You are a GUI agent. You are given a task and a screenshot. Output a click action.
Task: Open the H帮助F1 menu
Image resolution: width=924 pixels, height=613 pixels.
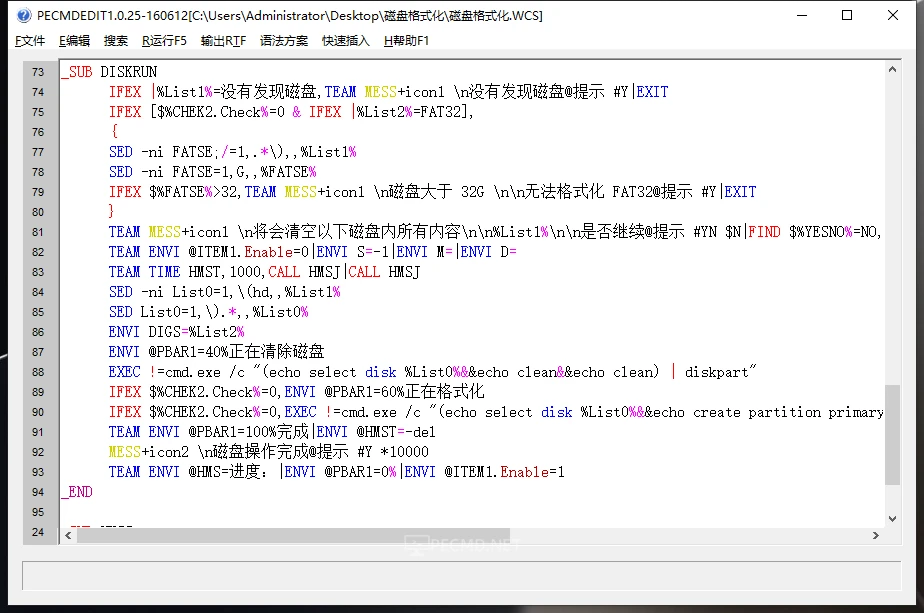pos(406,41)
